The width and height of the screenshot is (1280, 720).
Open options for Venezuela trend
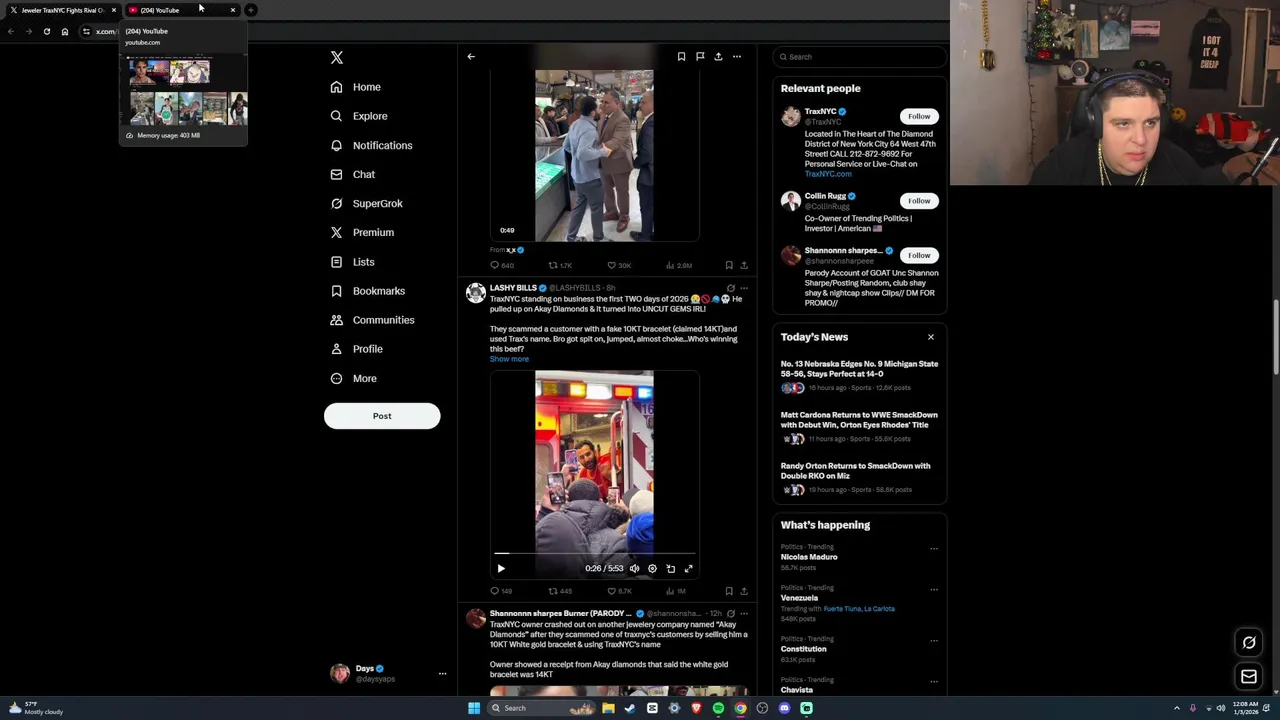pos(934,589)
